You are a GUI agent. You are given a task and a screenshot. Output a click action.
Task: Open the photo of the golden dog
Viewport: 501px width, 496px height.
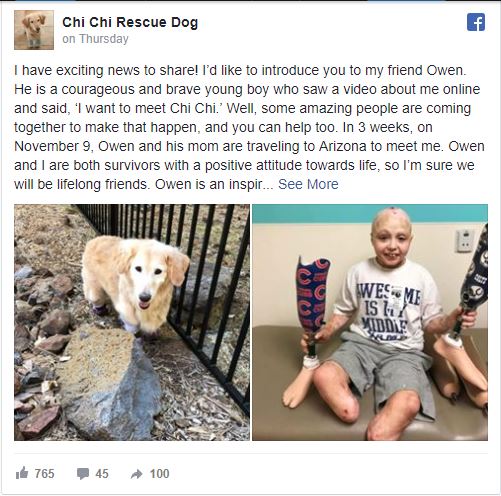click(132, 322)
